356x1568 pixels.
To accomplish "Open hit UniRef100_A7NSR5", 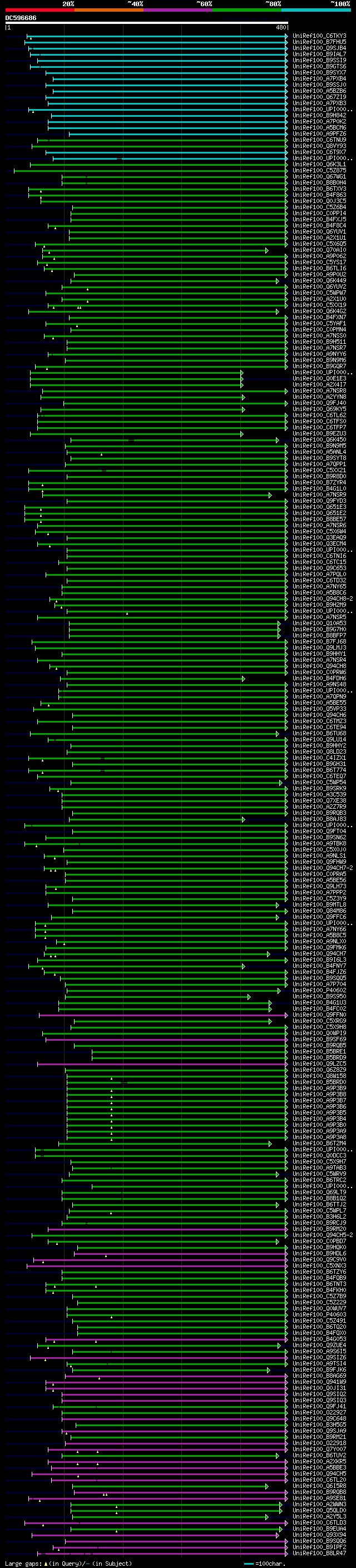I will (x=319, y=617).
